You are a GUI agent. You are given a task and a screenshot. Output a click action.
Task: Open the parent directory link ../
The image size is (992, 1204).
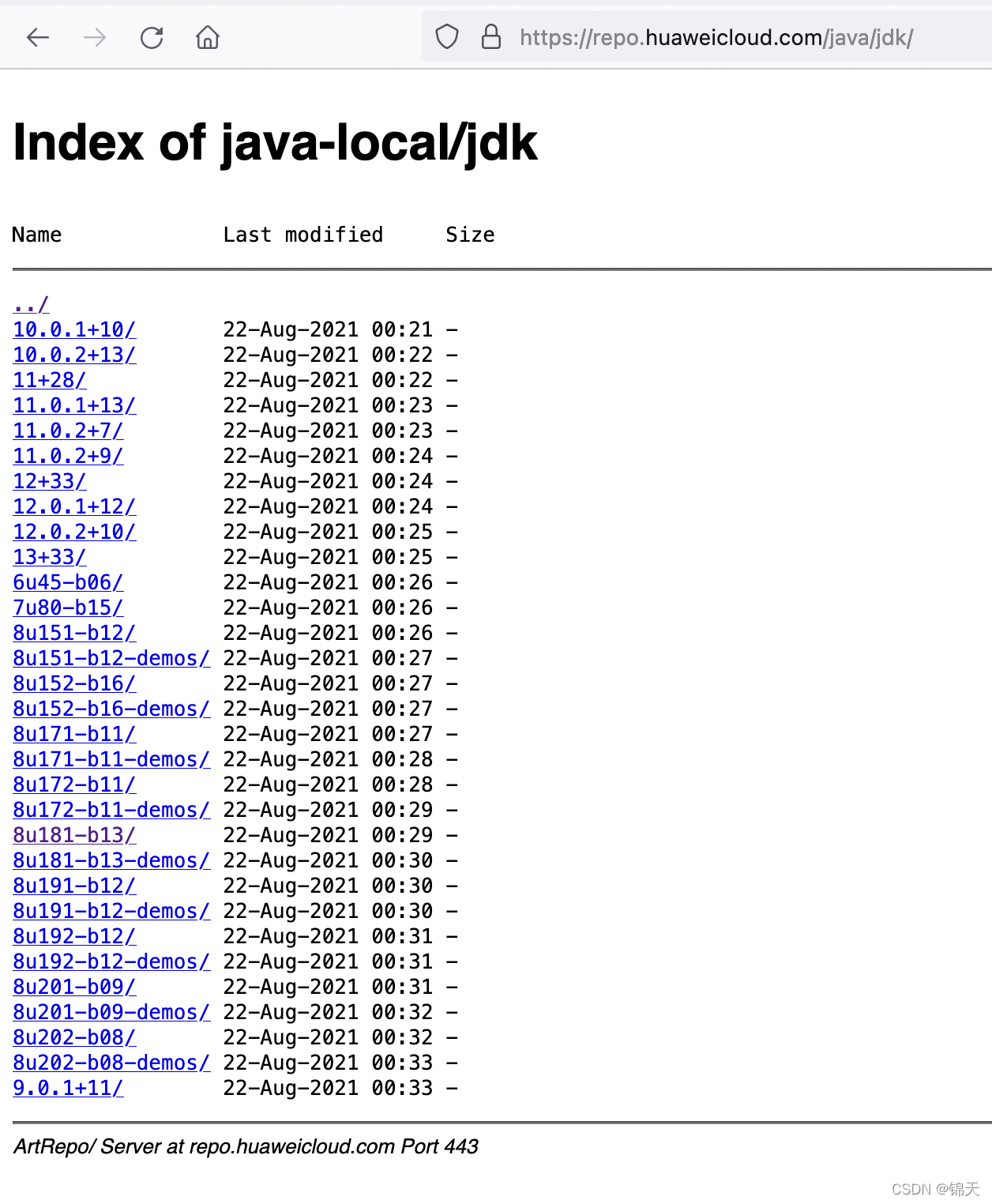pyautogui.click(x=29, y=304)
